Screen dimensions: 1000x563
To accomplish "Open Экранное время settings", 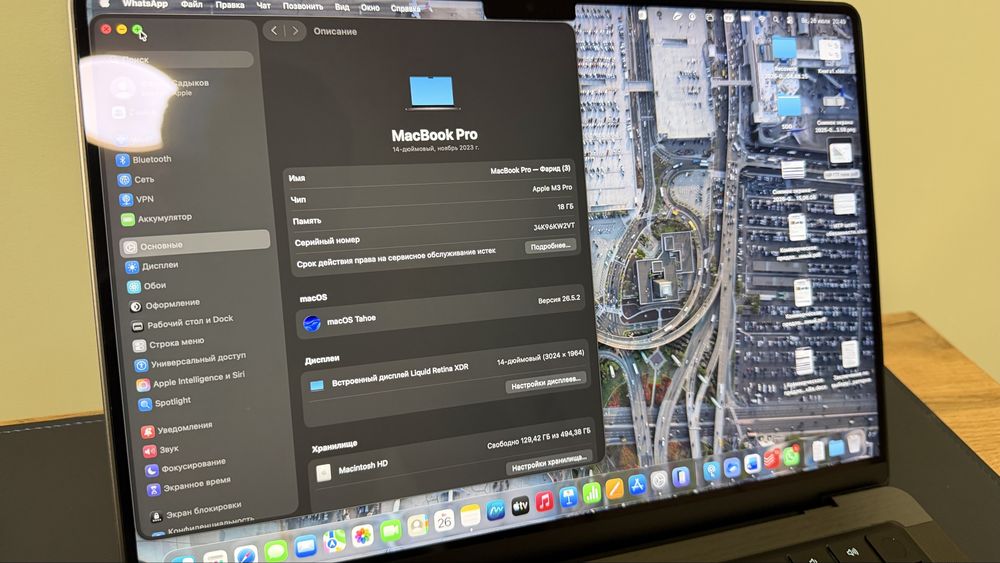I will pos(189,485).
